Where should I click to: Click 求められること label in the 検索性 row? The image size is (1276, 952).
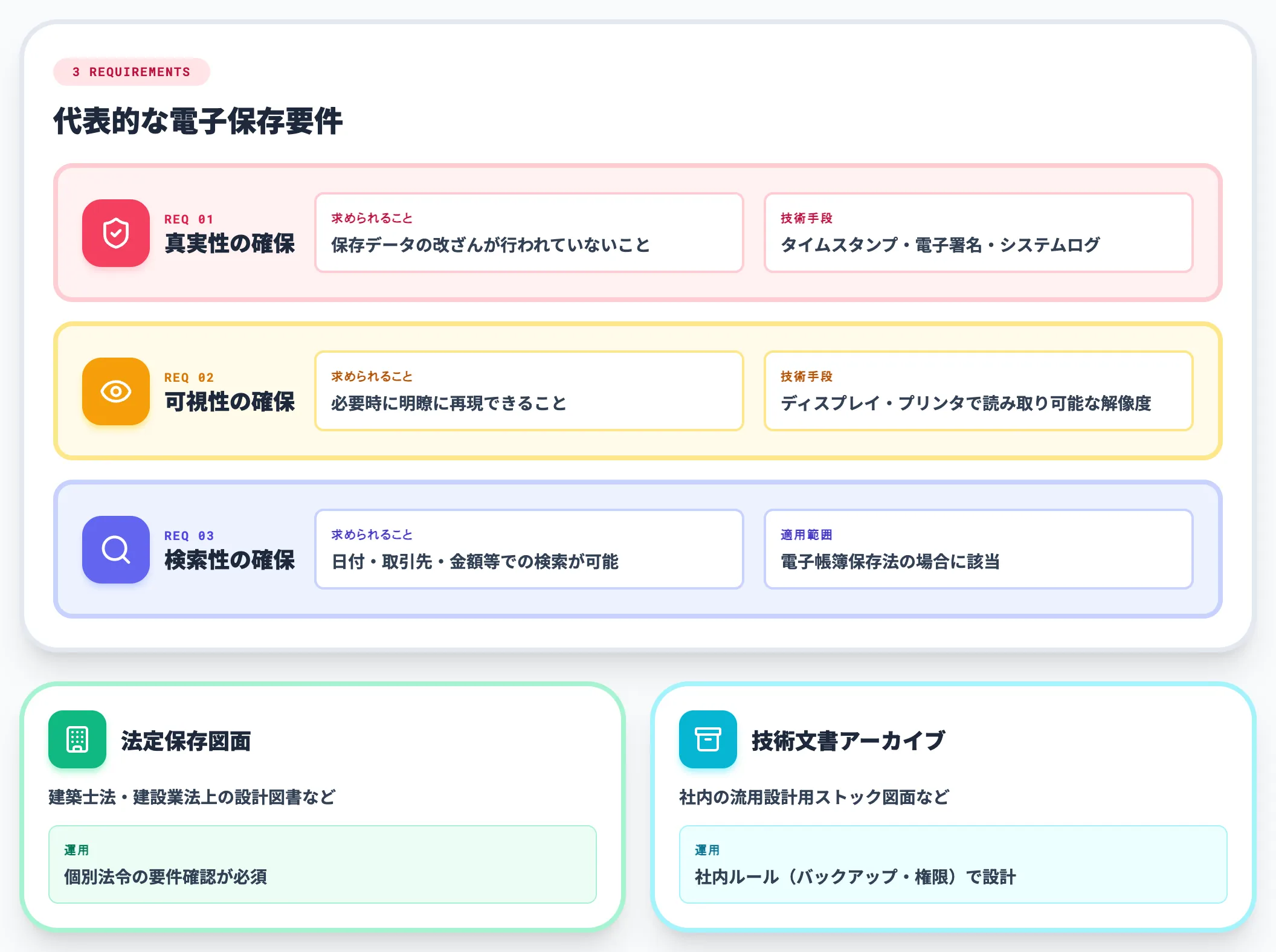[372, 535]
